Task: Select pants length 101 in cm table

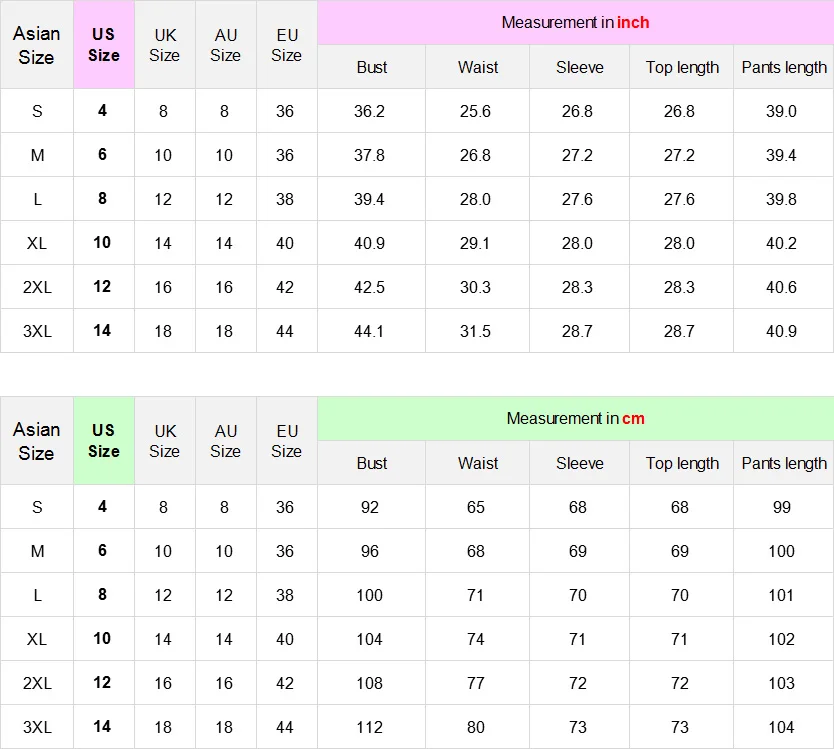Action: tap(781, 595)
